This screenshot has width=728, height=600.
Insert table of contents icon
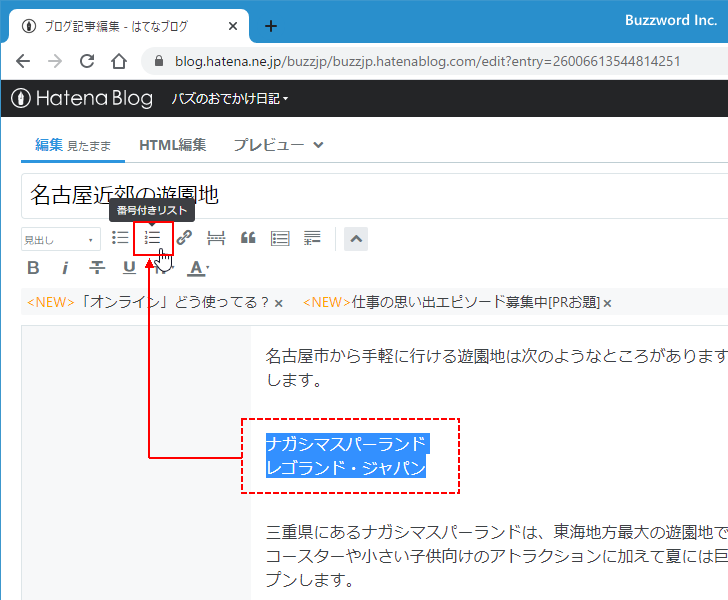coord(280,238)
